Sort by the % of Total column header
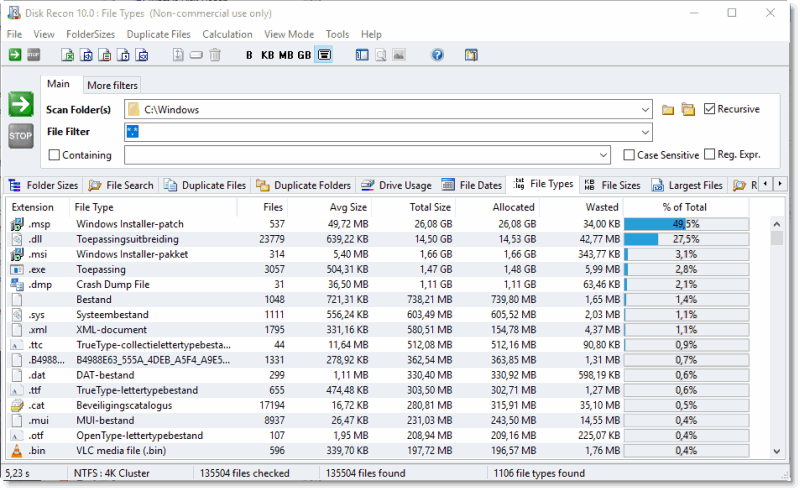 click(x=685, y=207)
